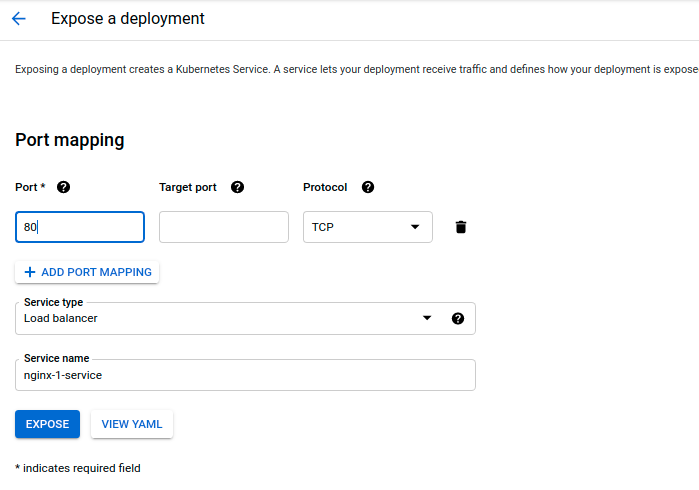Open the Service type help tooltip icon
The width and height of the screenshot is (699, 490).
point(458,318)
